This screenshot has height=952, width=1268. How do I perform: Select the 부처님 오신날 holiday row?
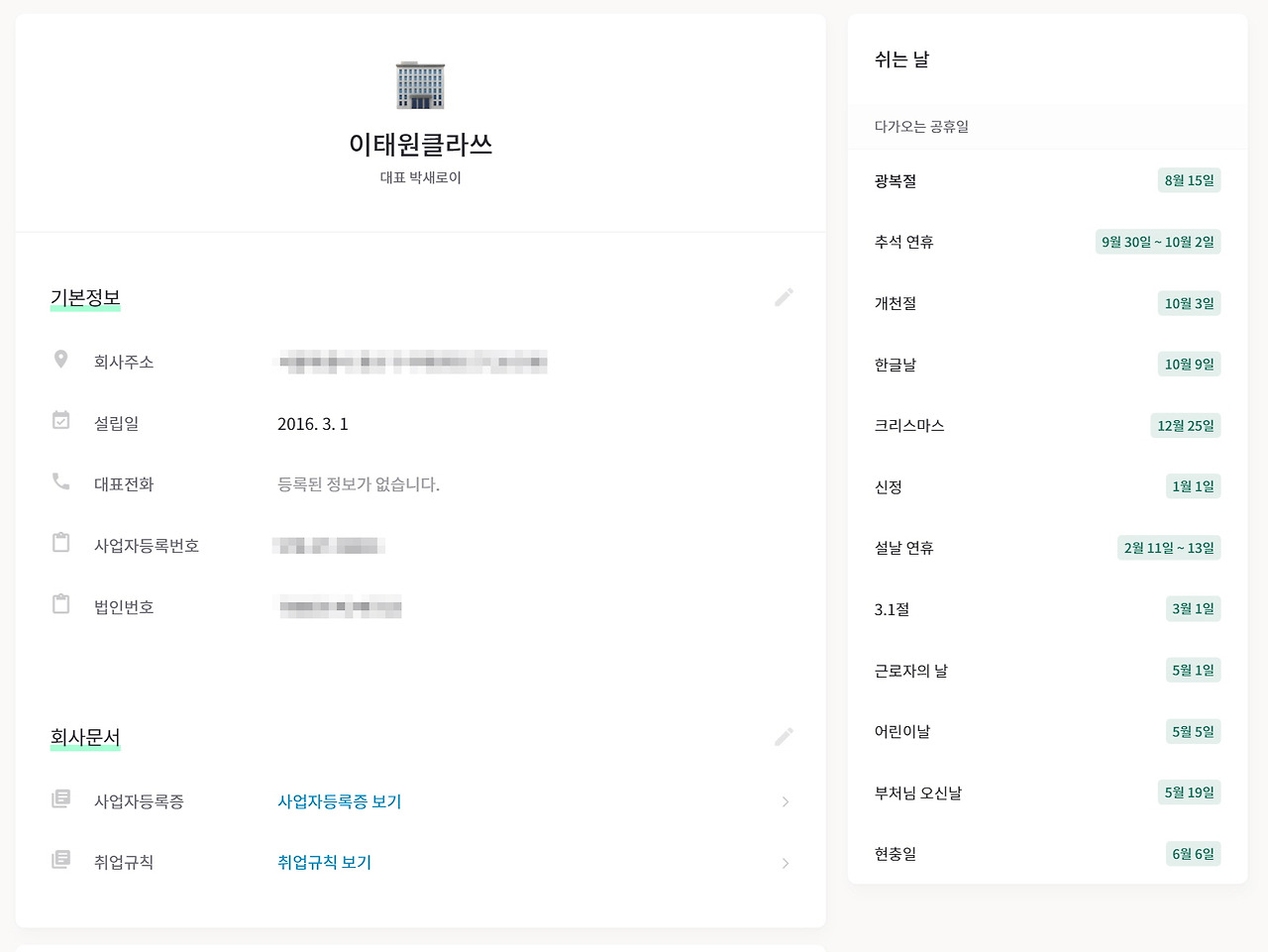coord(1047,793)
